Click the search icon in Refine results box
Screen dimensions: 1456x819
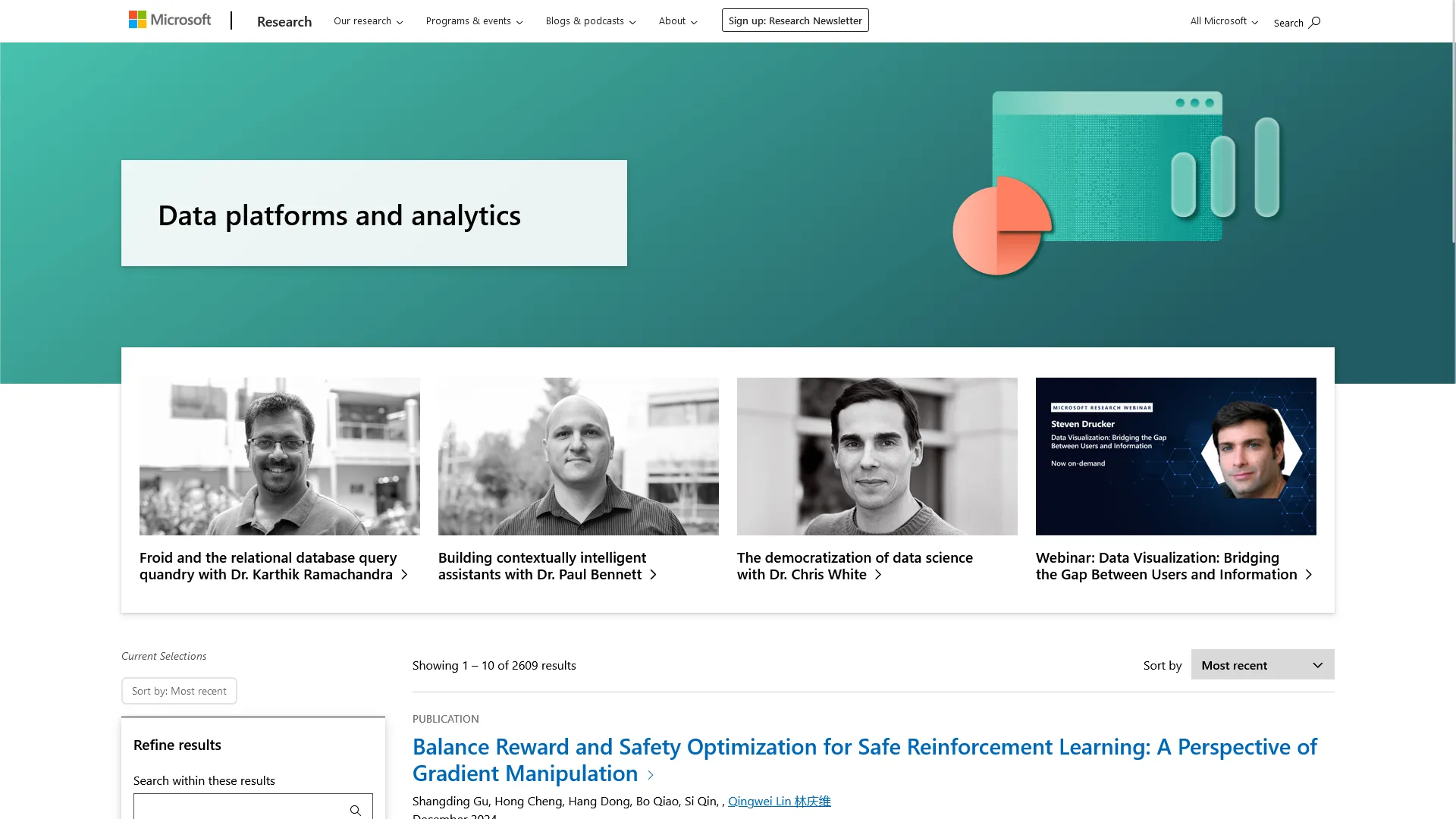coord(356,810)
